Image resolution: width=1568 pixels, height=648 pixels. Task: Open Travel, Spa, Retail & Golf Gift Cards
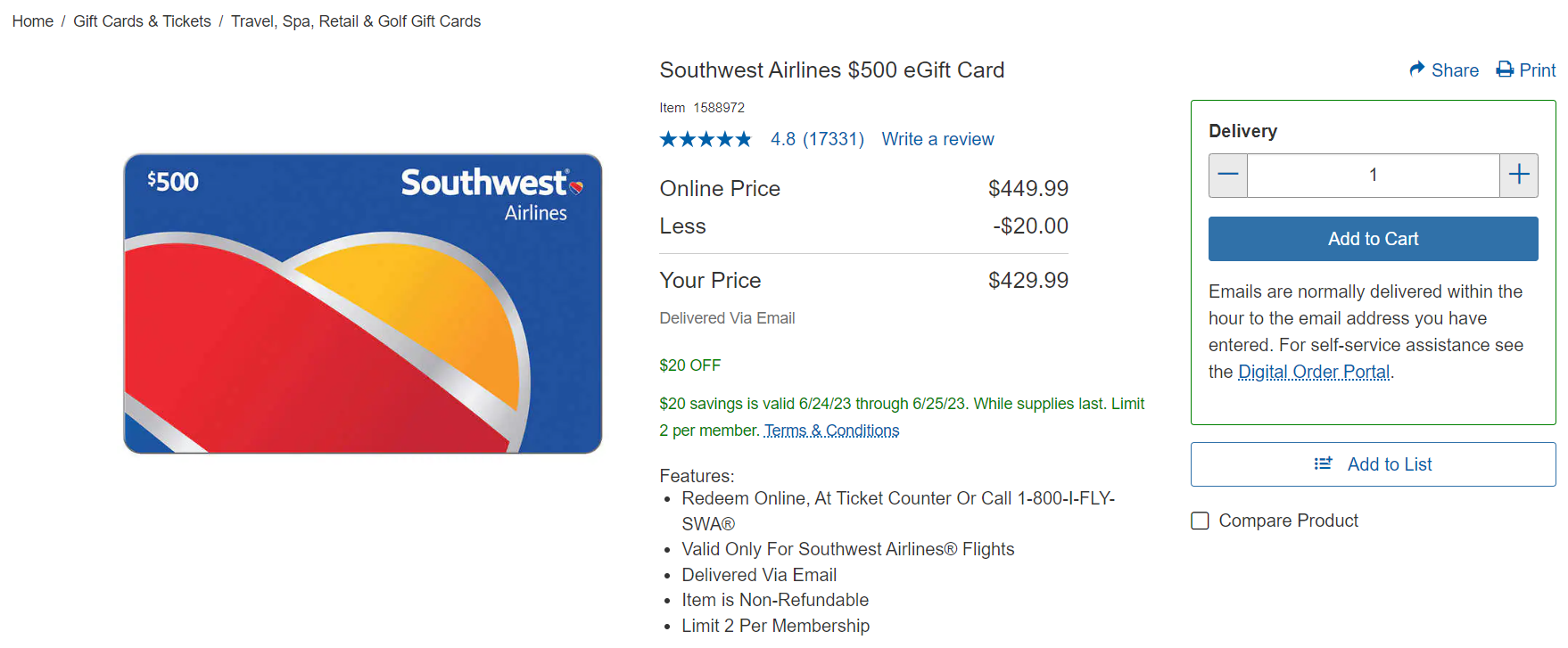[x=356, y=21]
